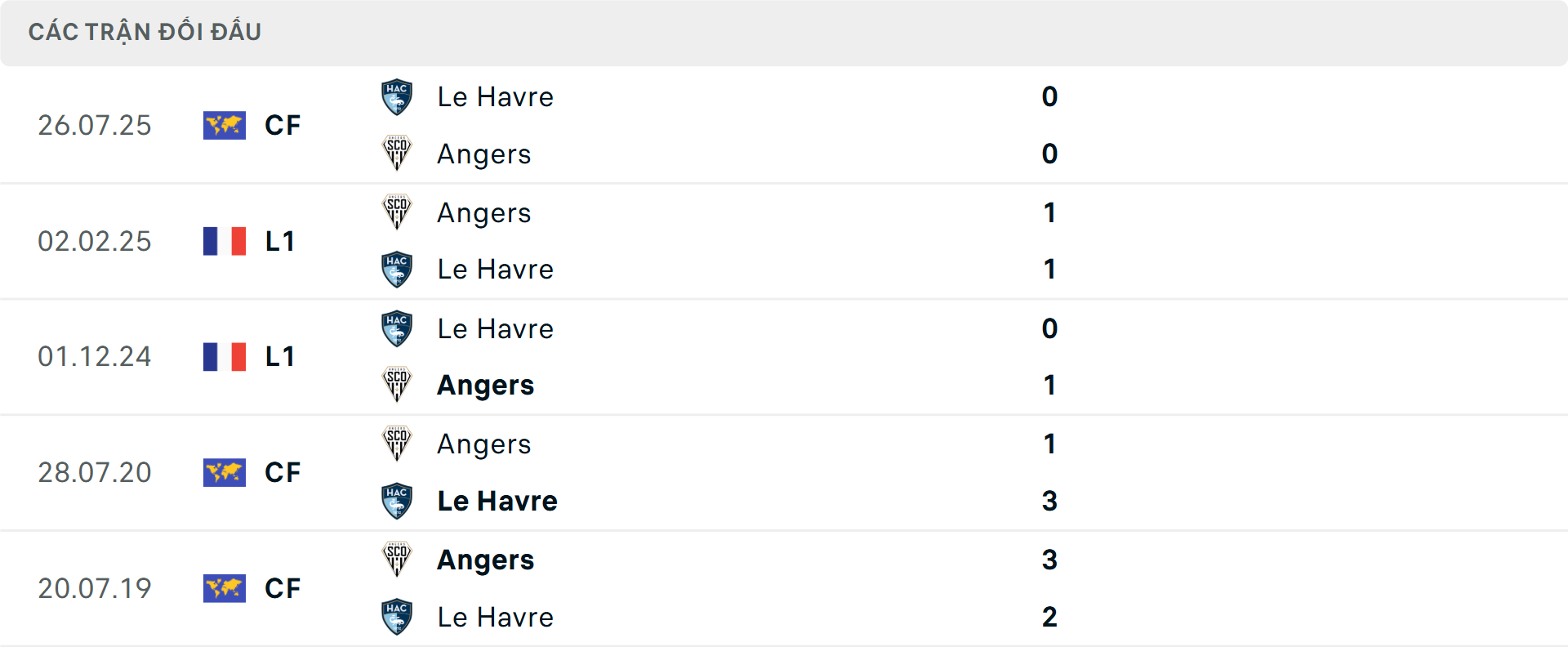Click the globe icon for the 28.07.20 friendly
The width and height of the screenshot is (1568, 647).
point(224,472)
